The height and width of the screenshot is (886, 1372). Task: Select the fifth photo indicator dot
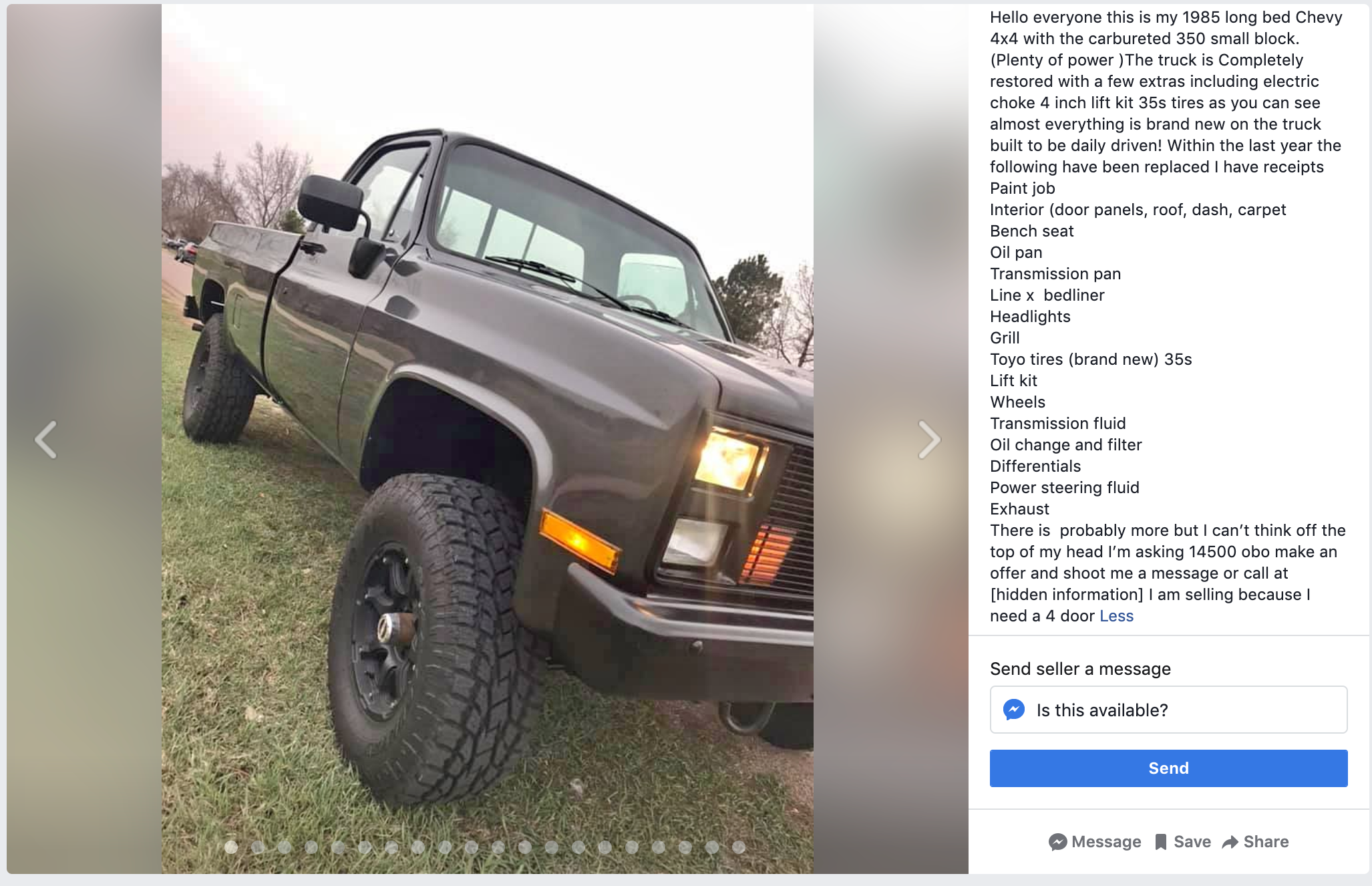(338, 847)
